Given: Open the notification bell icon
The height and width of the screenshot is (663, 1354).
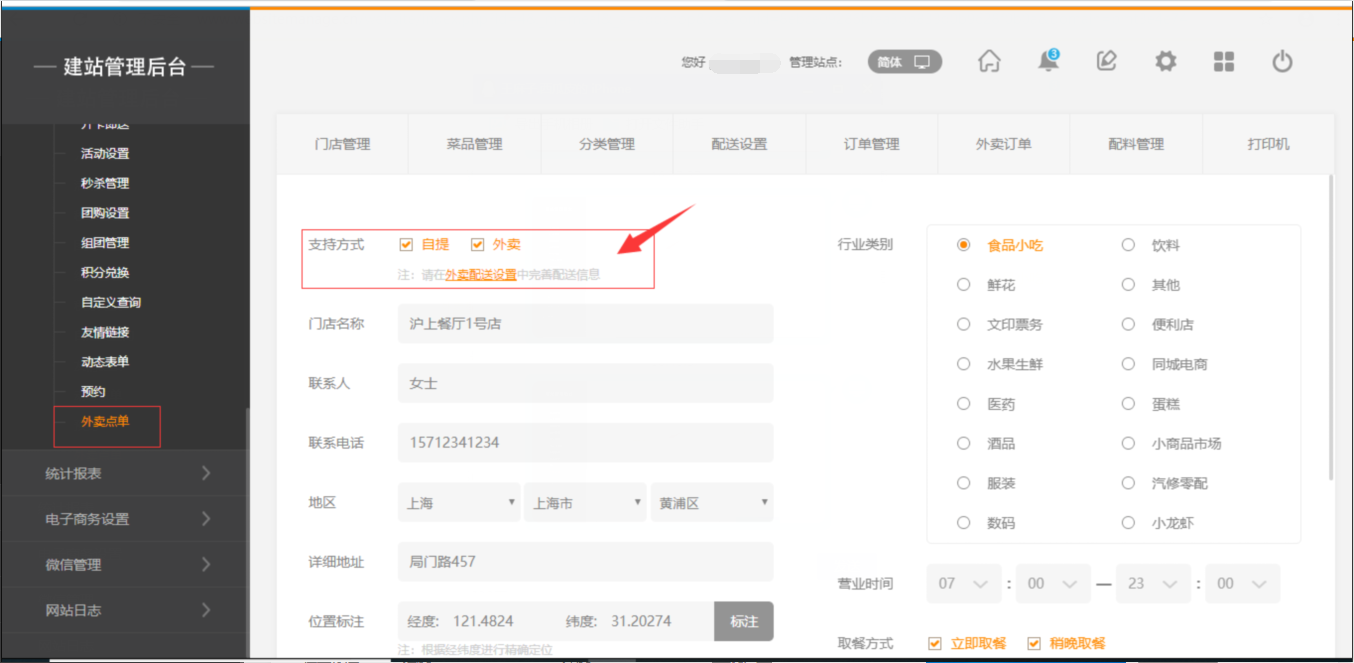Looking at the screenshot, I should pos(1047,62).
